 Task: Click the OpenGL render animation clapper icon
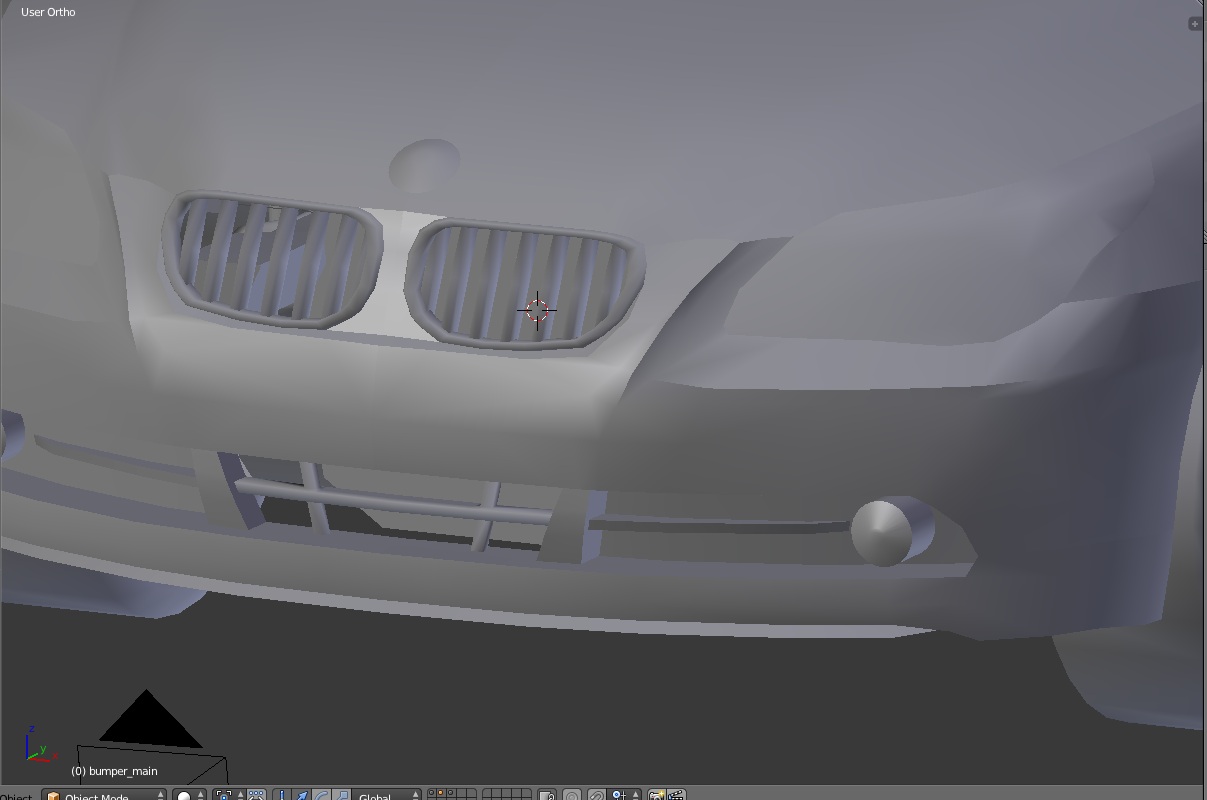[677, 796]
